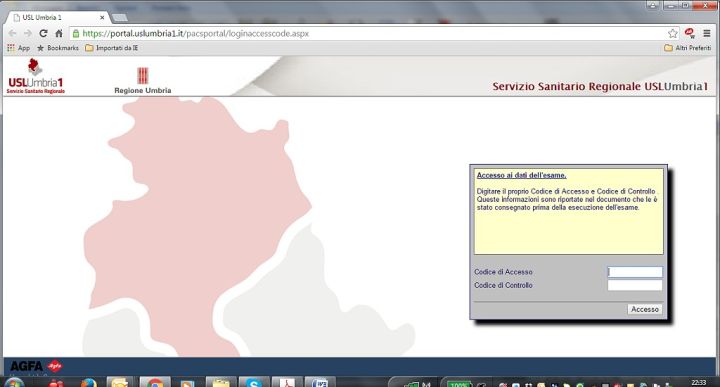Bookmark this page with the star icon
The height and width of the screenshot is (387, 720).
(673, 33)
